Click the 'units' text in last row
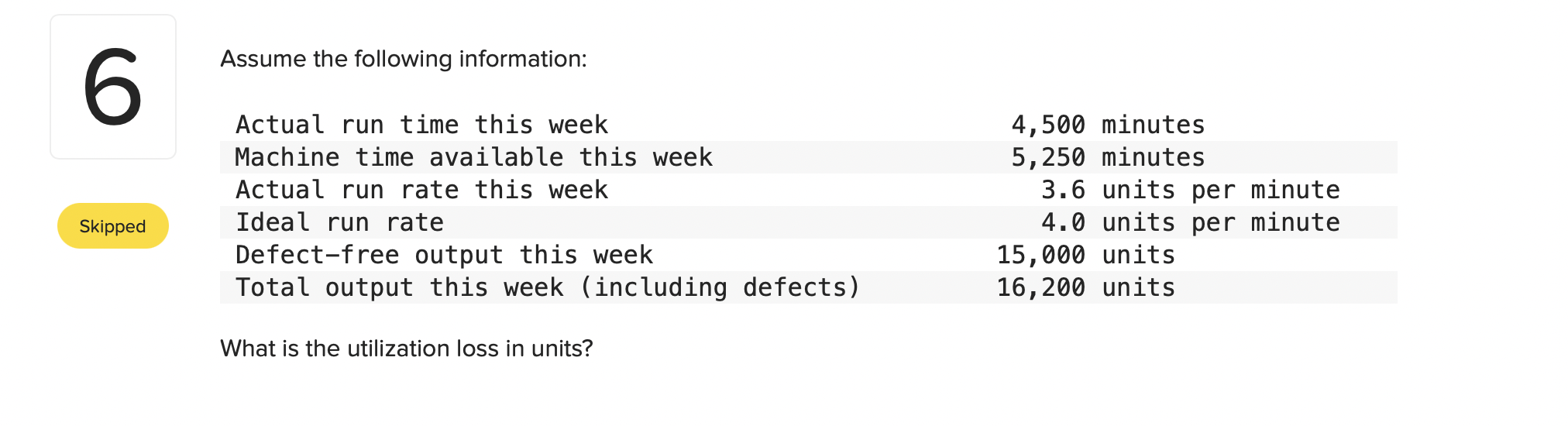The width and height of the screenshot is (1568, 426). point(1139,287)
